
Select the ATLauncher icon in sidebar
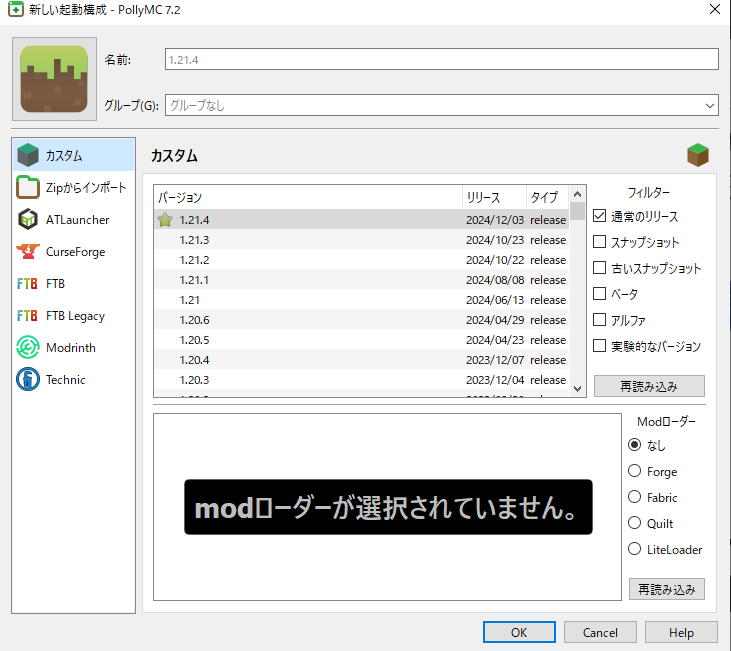(28, 219)
